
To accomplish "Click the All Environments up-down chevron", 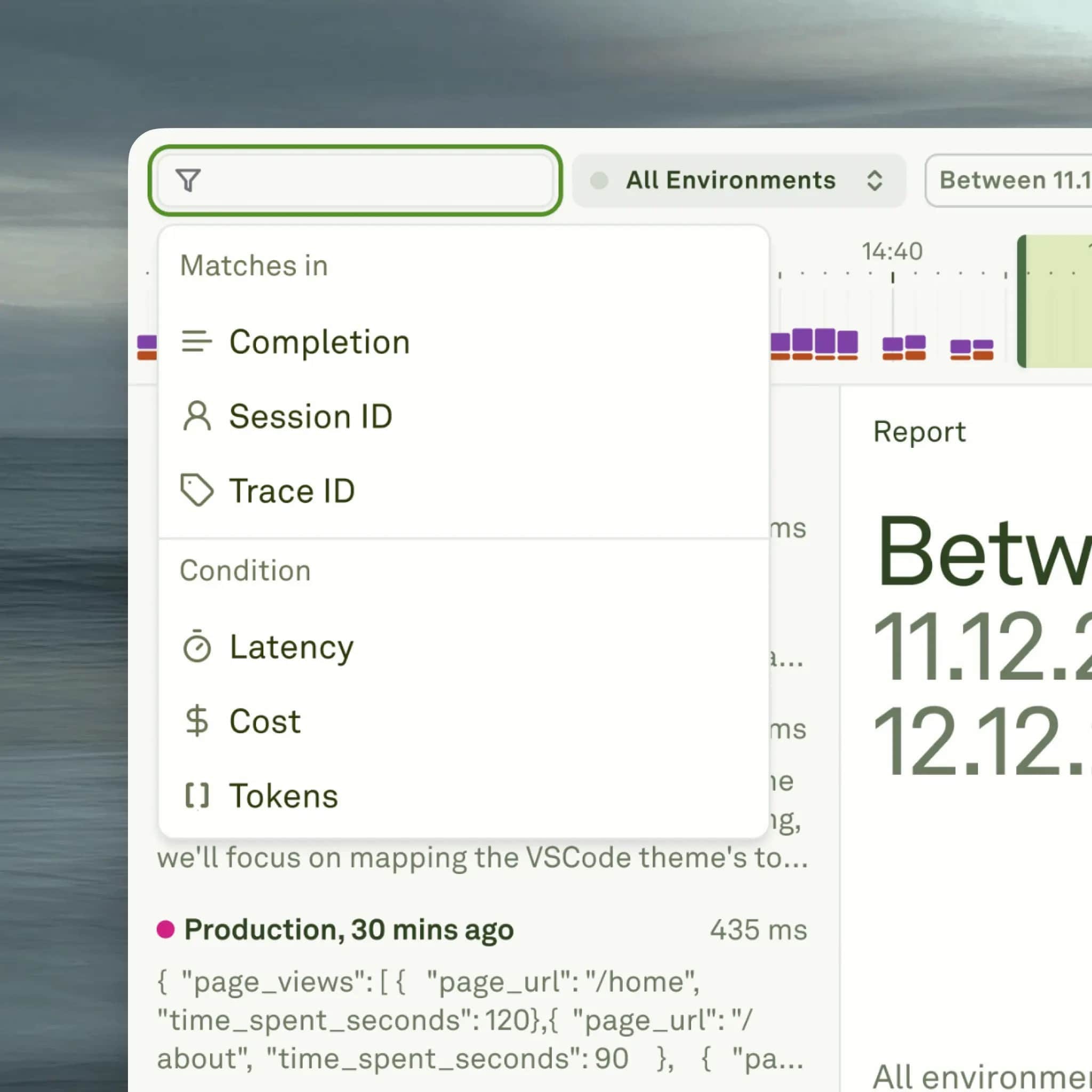I will coord(874,181).
